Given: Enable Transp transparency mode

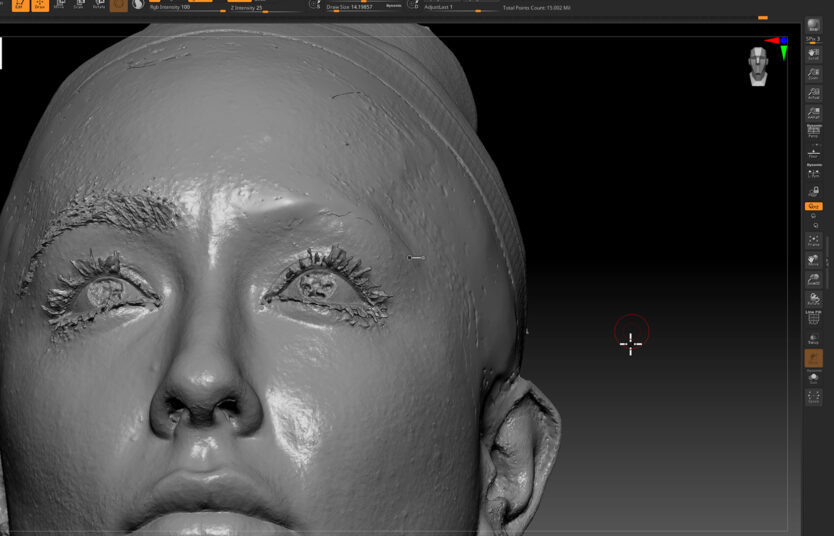Looking at the screenshot, I should [813, 338].
